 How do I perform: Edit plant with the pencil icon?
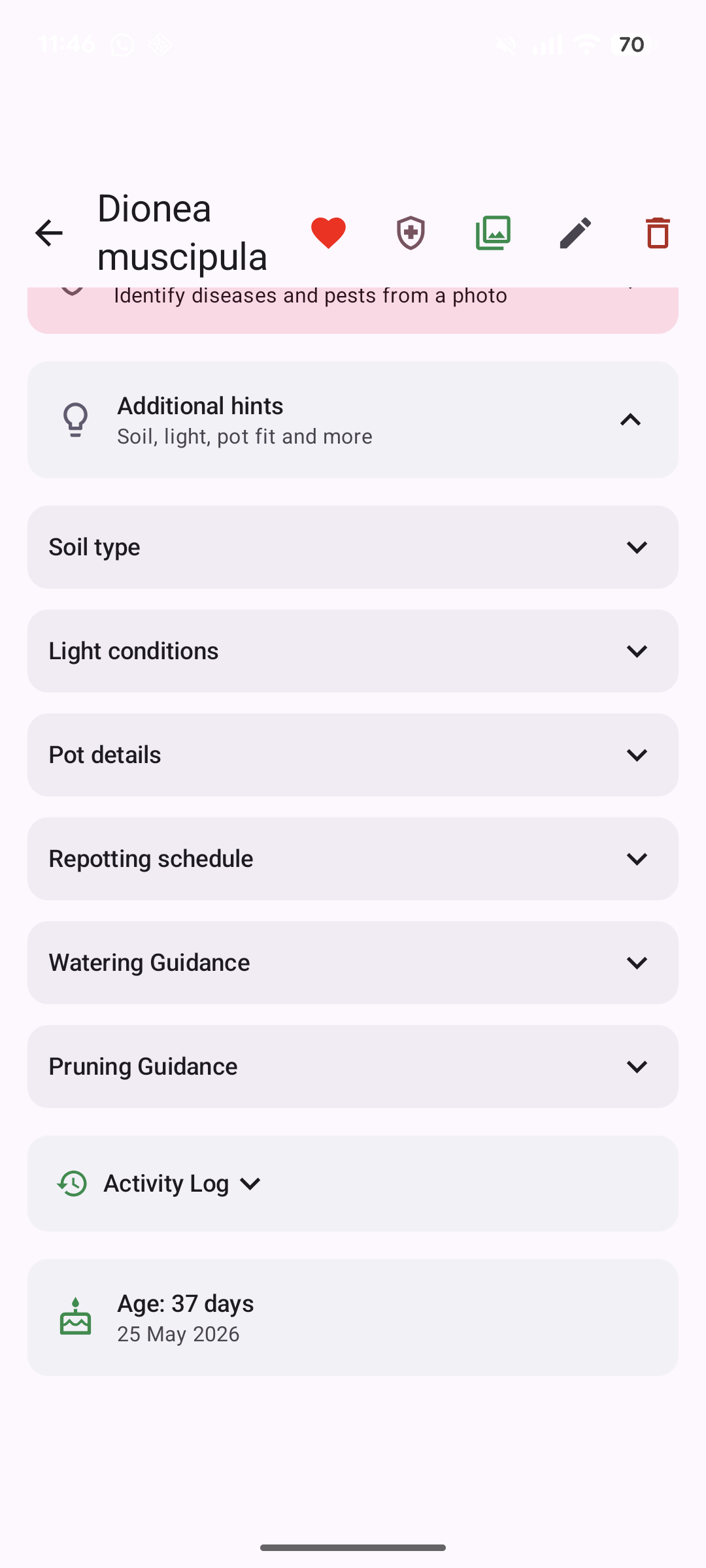click(575, 233)
